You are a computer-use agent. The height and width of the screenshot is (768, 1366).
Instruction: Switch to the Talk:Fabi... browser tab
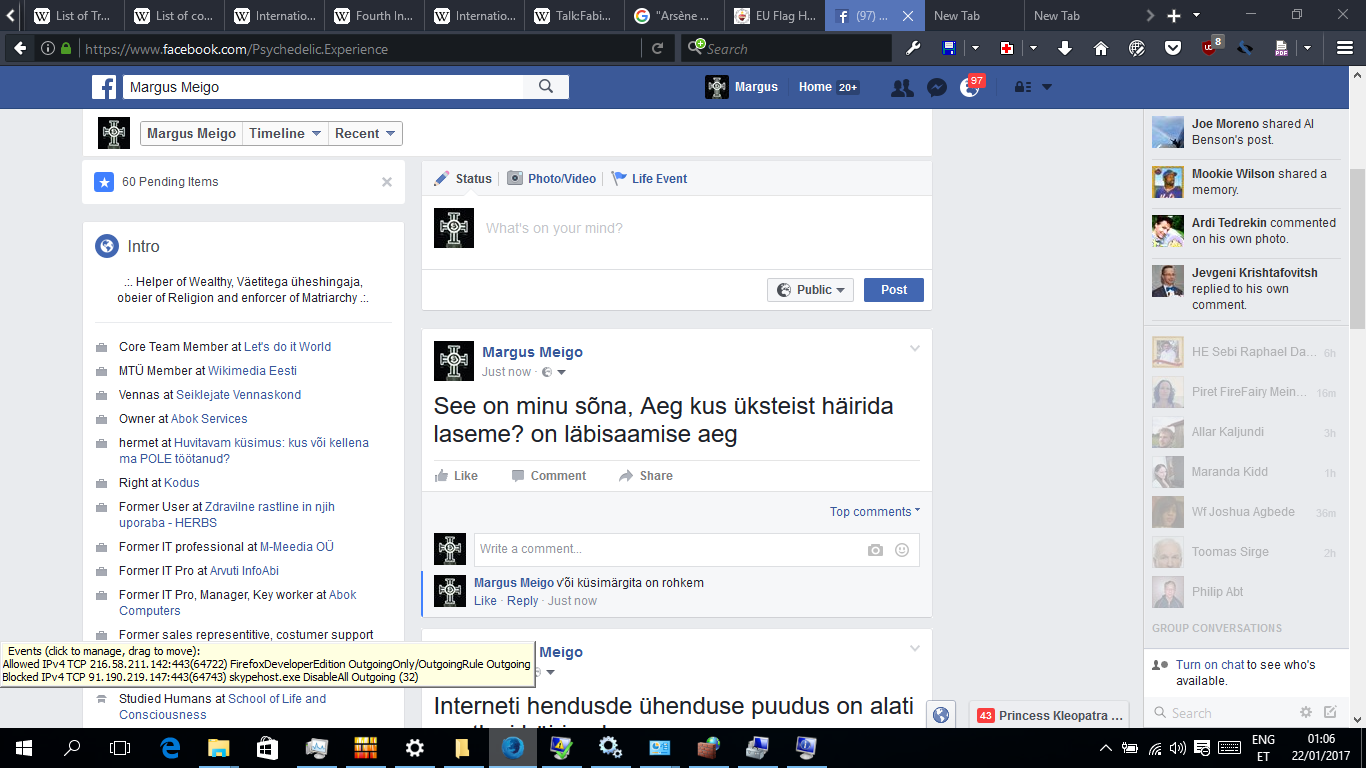(x=576, y=16)
